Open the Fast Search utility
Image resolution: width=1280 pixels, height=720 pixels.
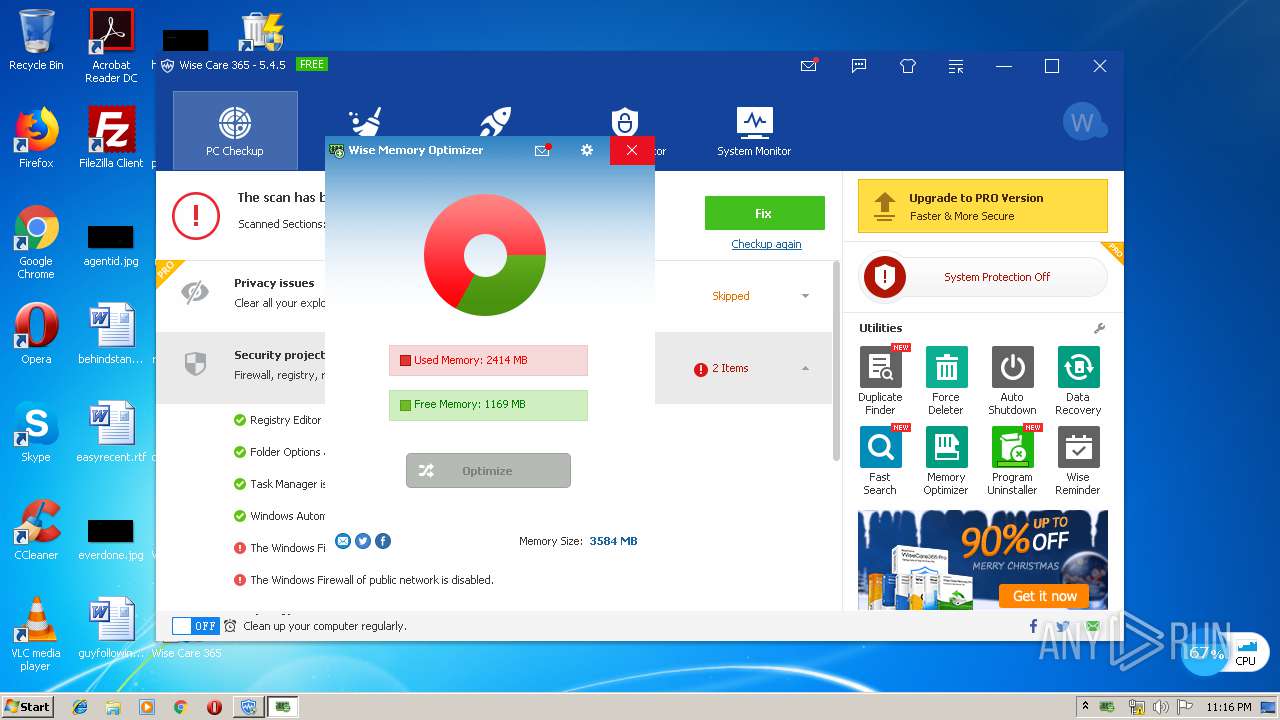(x=880, y=461)
